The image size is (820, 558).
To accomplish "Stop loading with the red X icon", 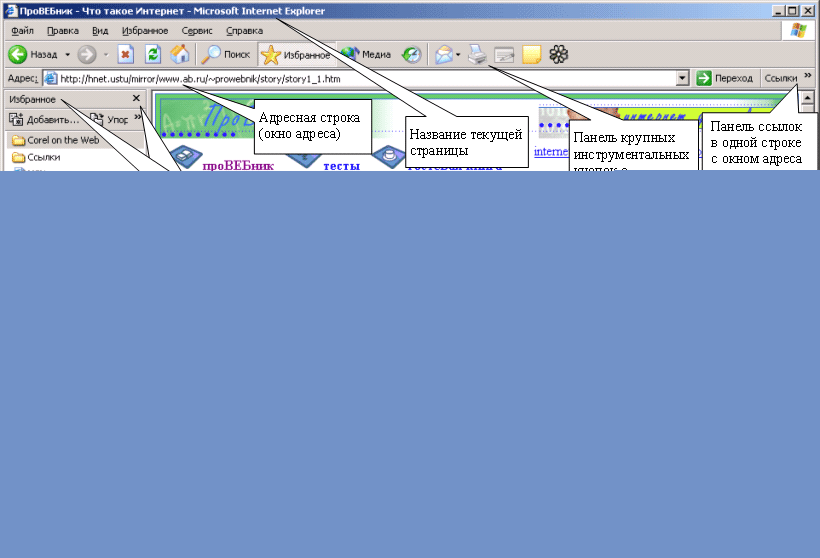I will click(x=126, y=54).
